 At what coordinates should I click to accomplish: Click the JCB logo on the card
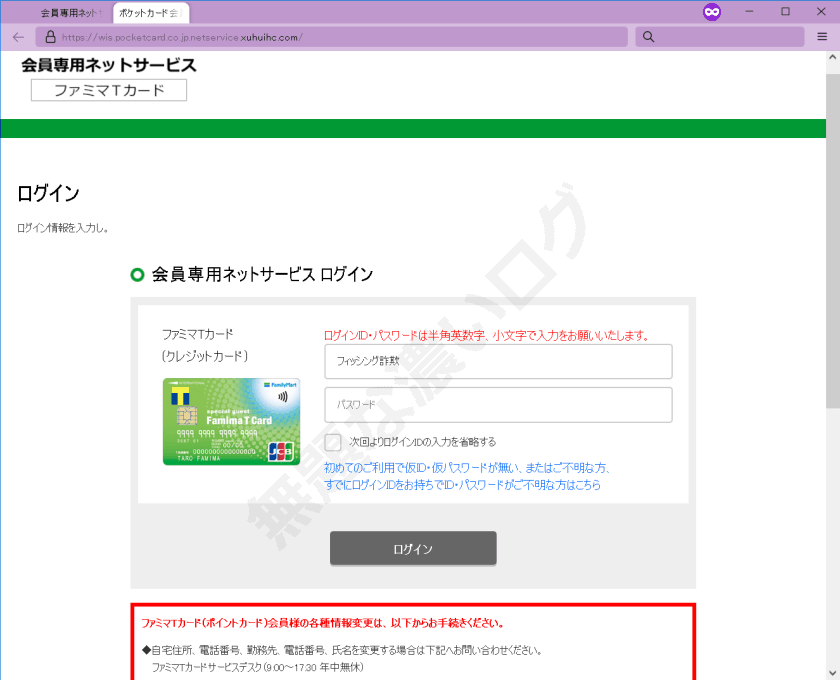click(281, 451)
